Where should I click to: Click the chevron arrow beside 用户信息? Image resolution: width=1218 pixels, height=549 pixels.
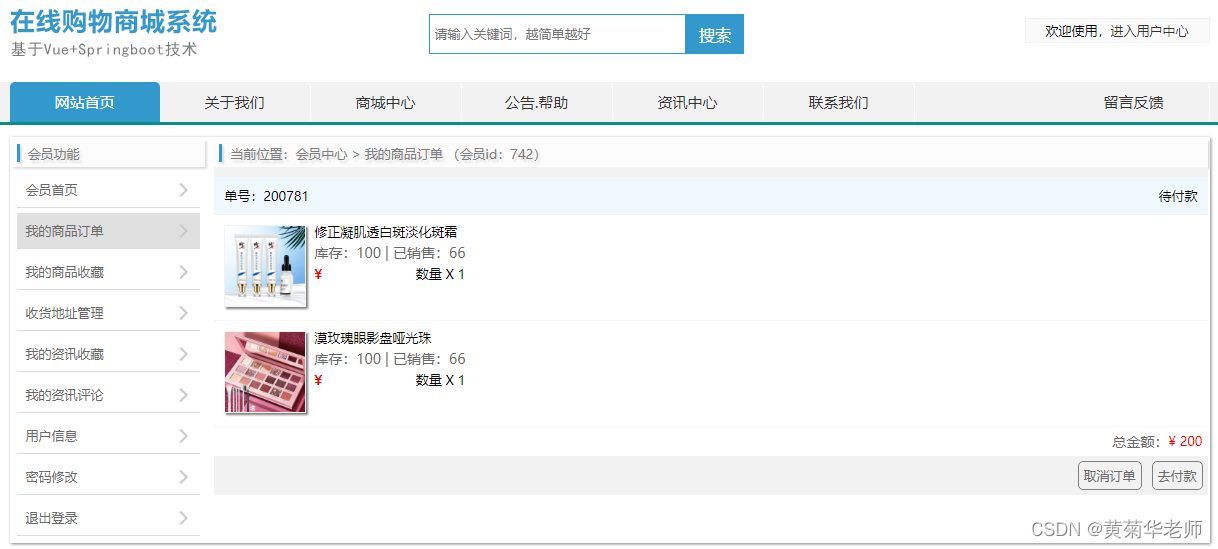(183, 436)
